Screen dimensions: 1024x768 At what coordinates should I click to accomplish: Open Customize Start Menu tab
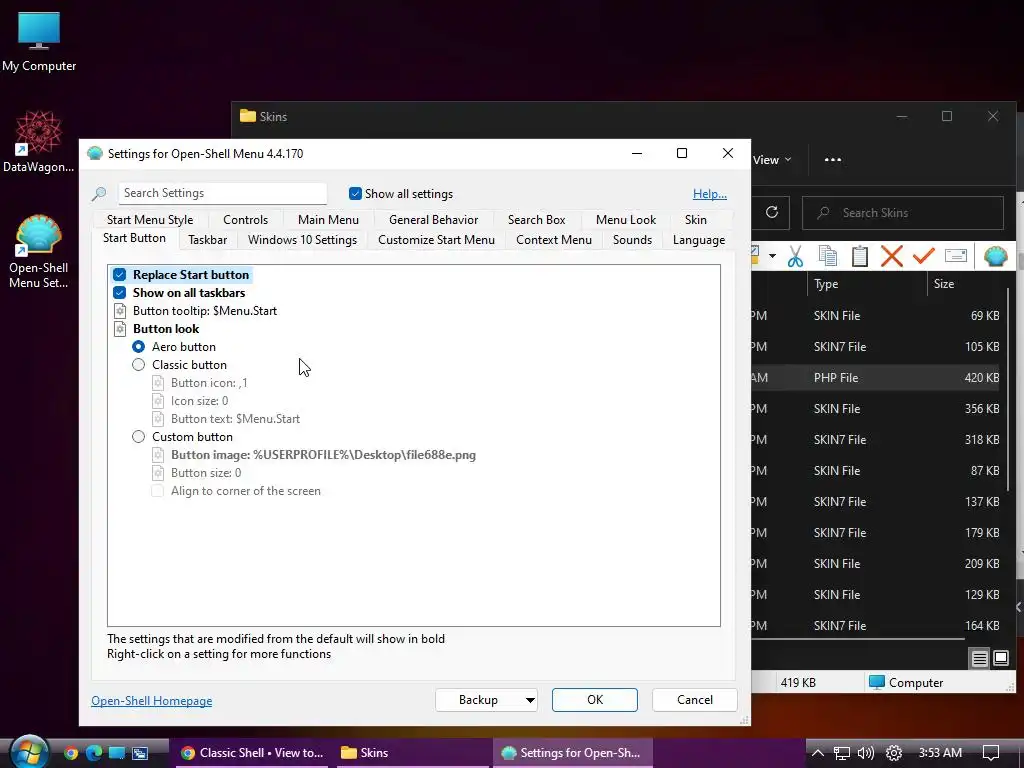[436, 240]
